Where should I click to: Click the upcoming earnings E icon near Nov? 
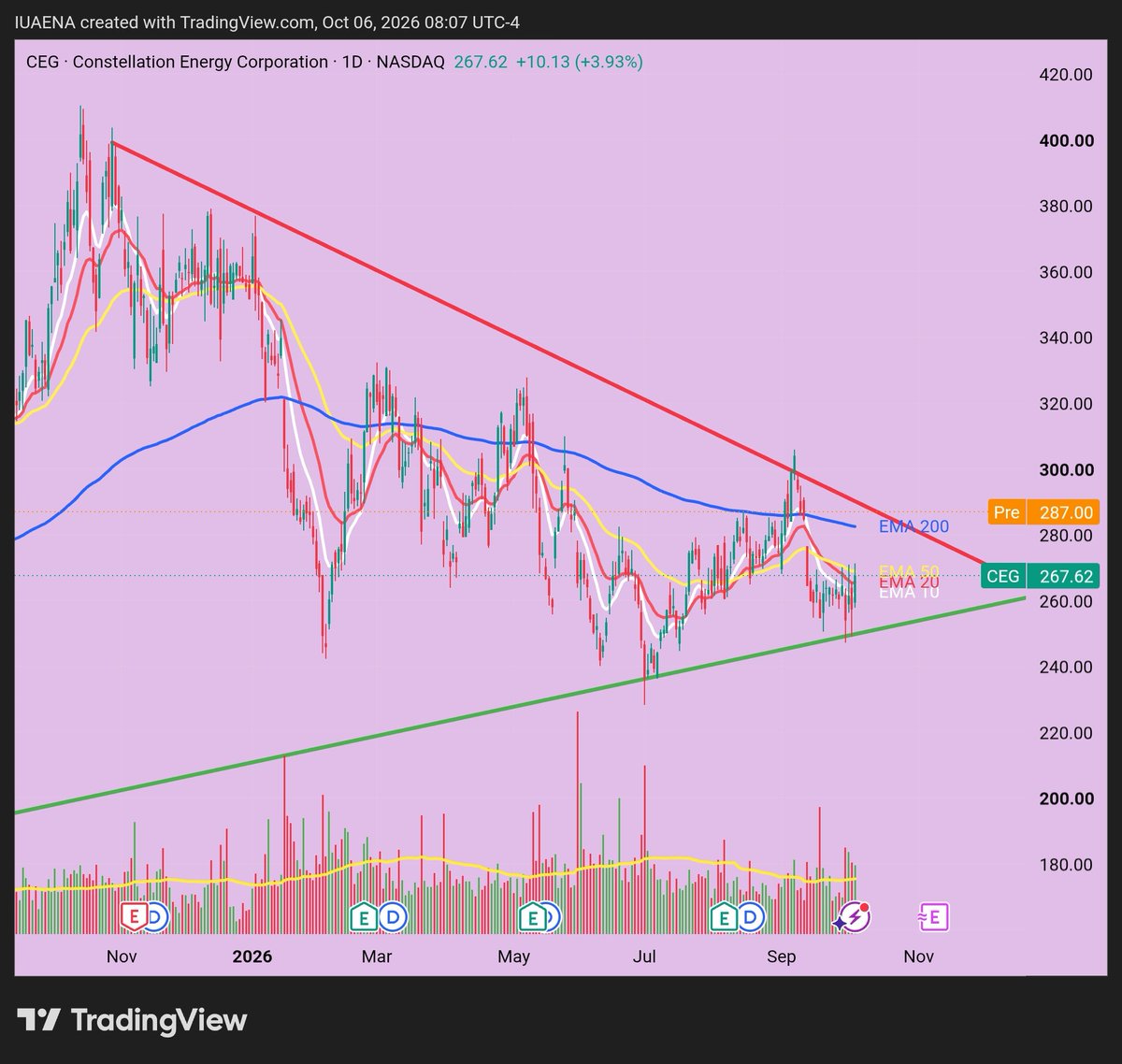coord(934,917)
